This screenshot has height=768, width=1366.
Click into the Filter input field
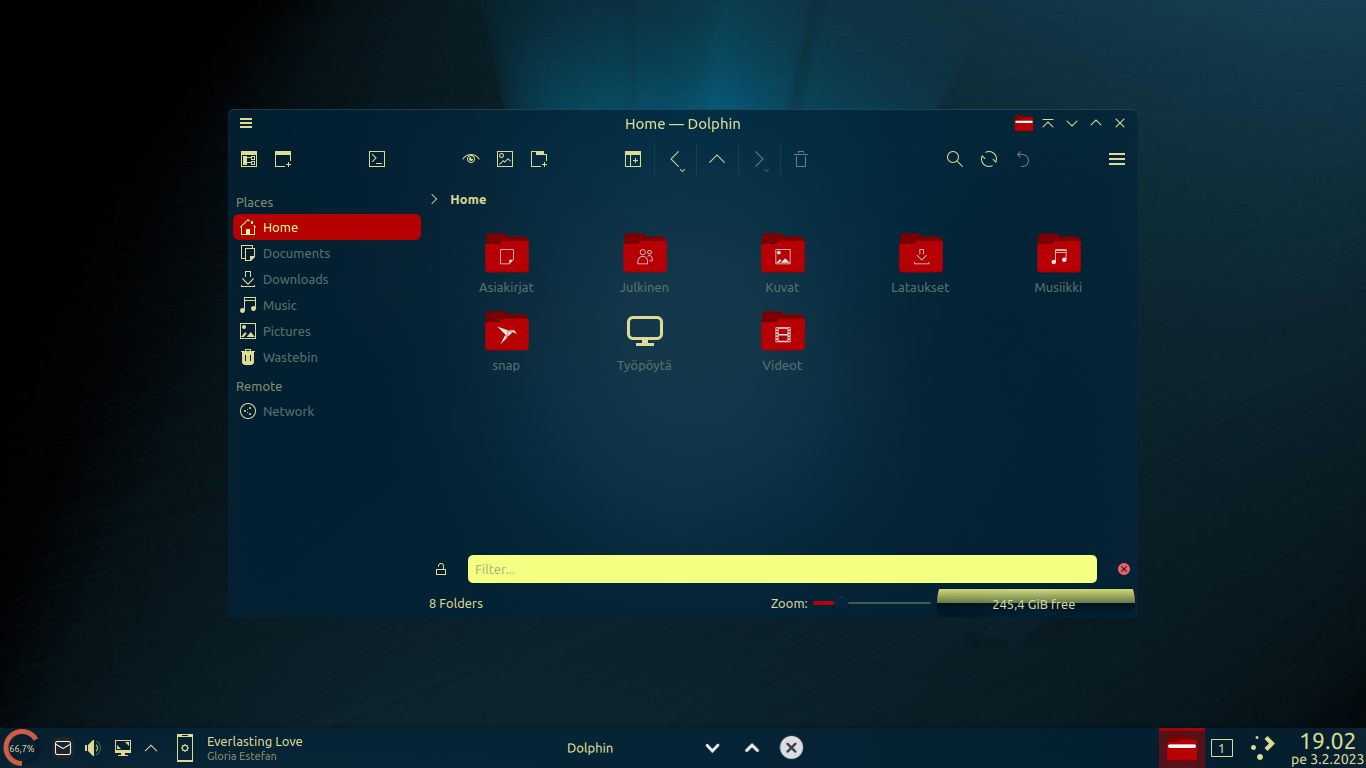(782, 569)
